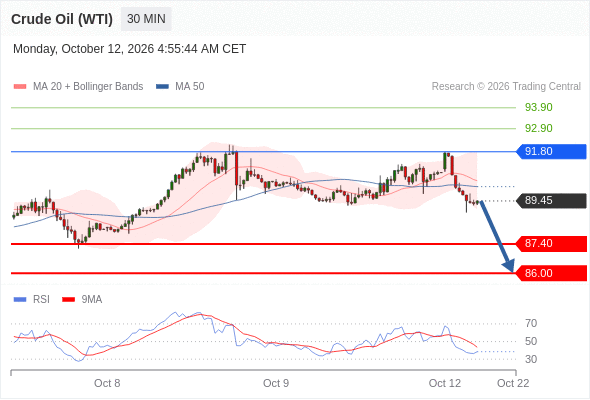The height and width of the screenshot is (400, 590).
Task: Click the red 9MA legend swatch
Action: (68, 300)
